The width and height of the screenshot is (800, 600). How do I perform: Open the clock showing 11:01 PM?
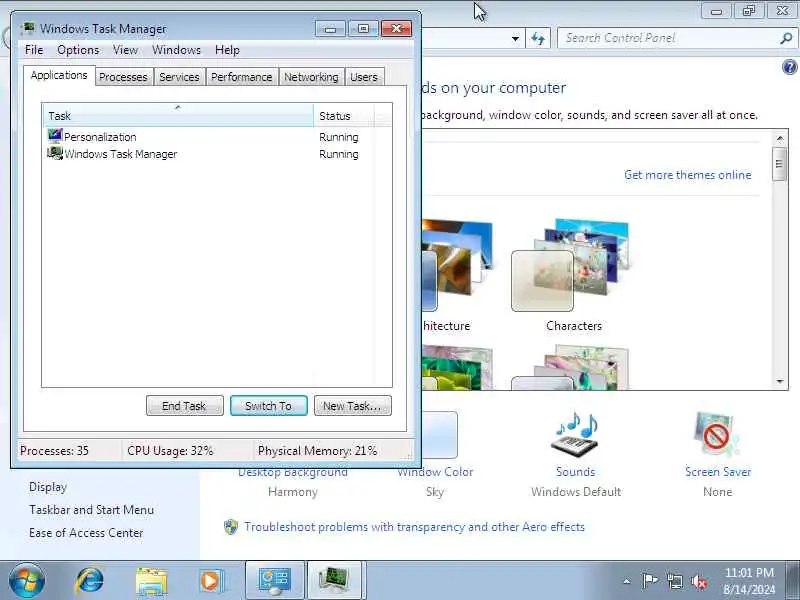(x=749, y=581)
